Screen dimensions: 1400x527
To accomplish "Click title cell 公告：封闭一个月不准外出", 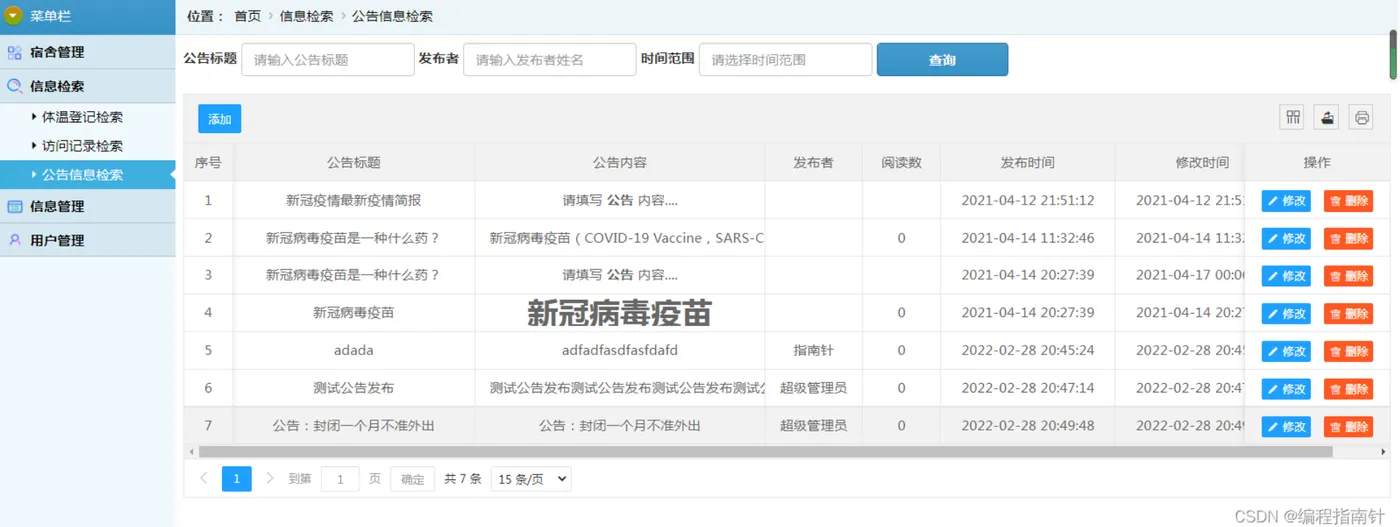I will click(x=354, y=425).
